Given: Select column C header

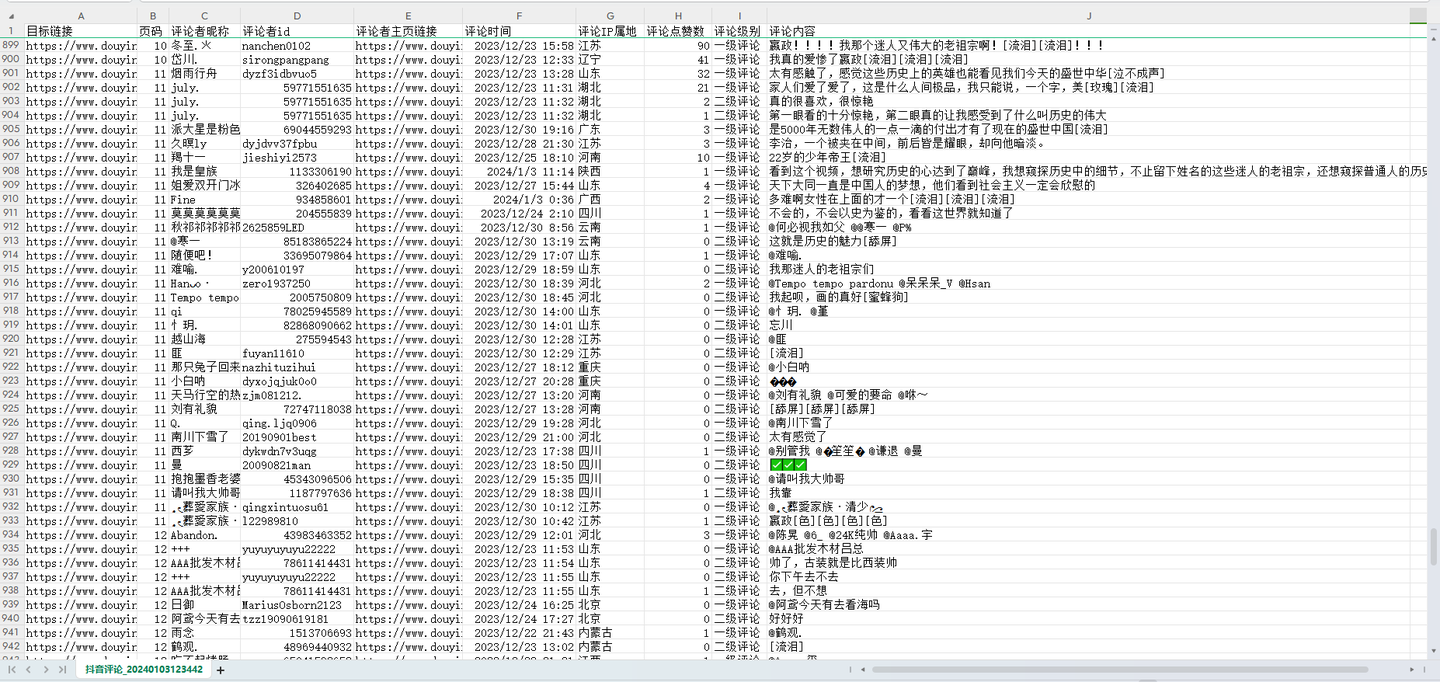Looking at the screenshot, I should point(204,16).
